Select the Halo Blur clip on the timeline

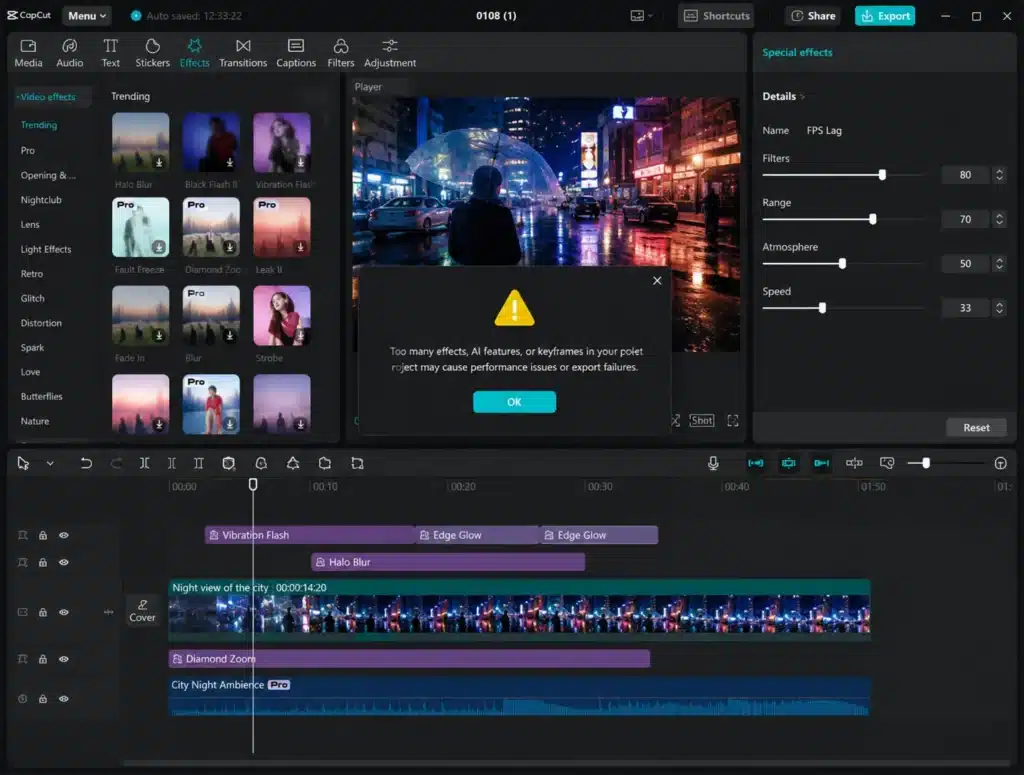click(448, 562)
